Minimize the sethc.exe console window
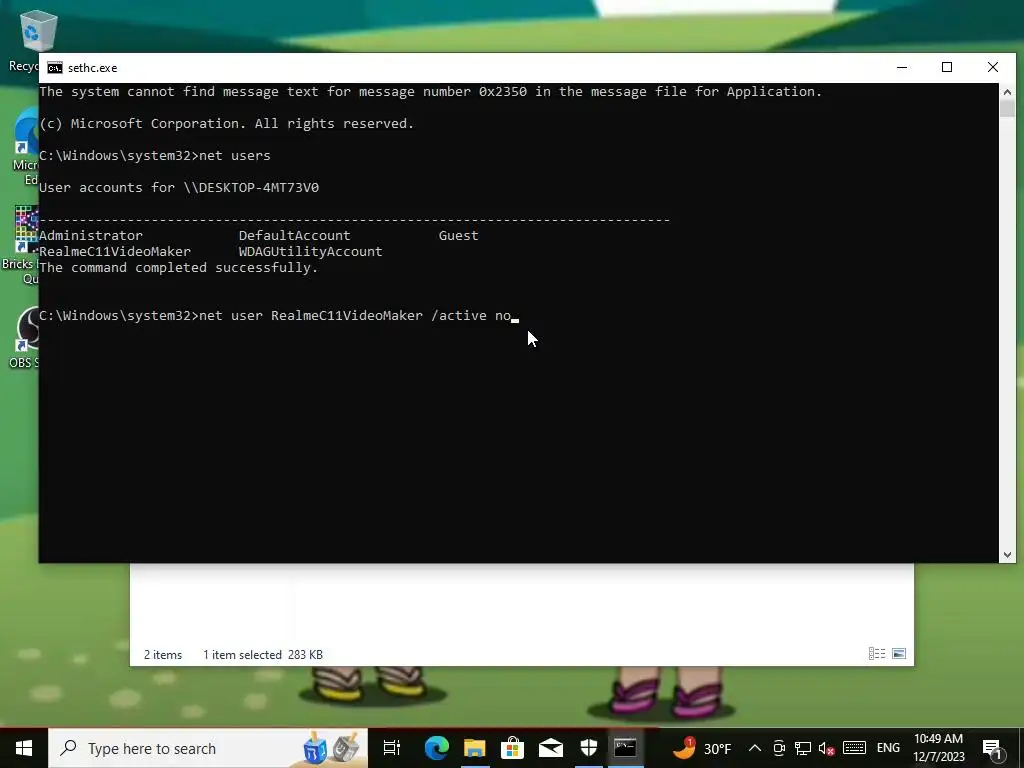The width and height of the screenshot is (1024, 768). coord(902,67)
